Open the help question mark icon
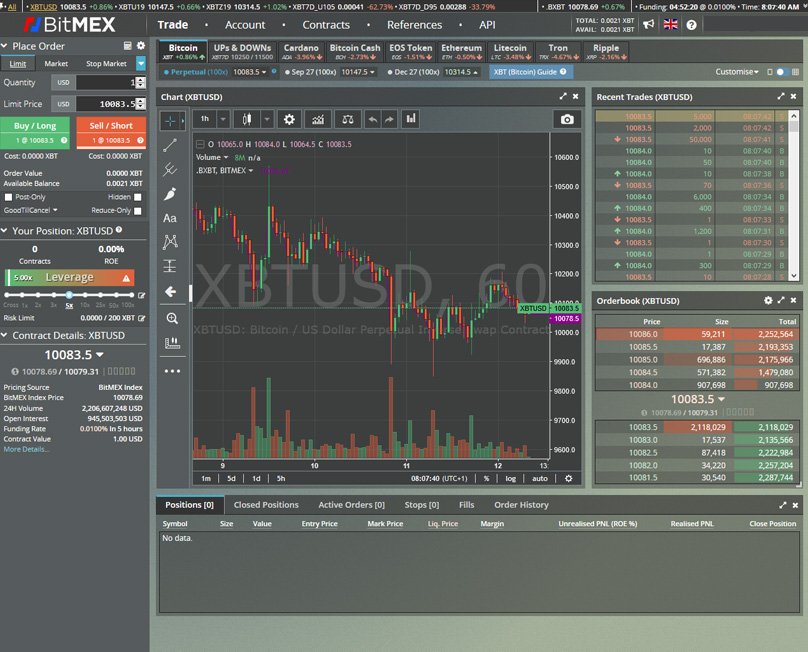This screenshot has width=808, height=652. click(692, 25)
